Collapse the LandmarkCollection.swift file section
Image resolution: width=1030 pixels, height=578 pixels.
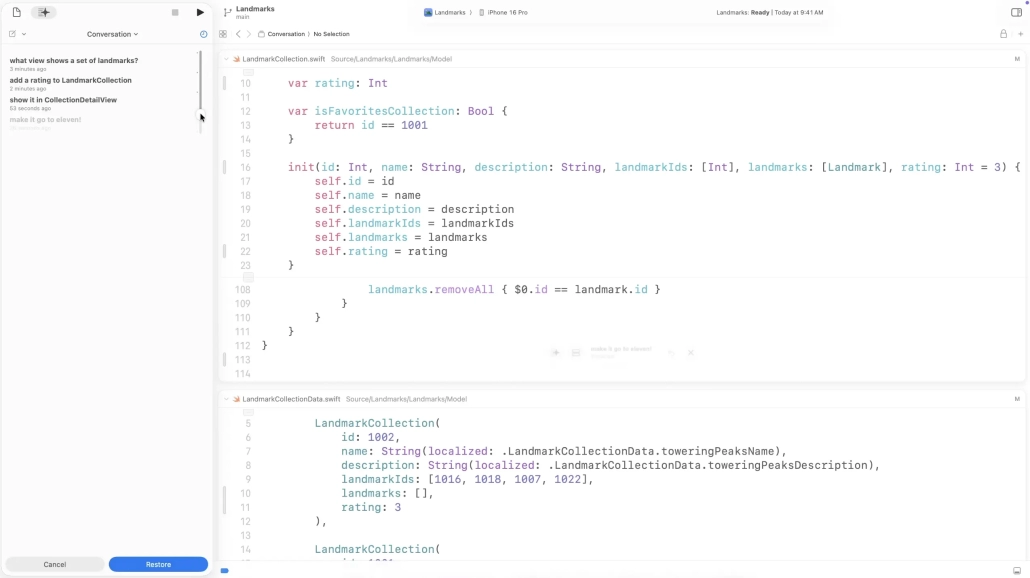click(227, 59)
